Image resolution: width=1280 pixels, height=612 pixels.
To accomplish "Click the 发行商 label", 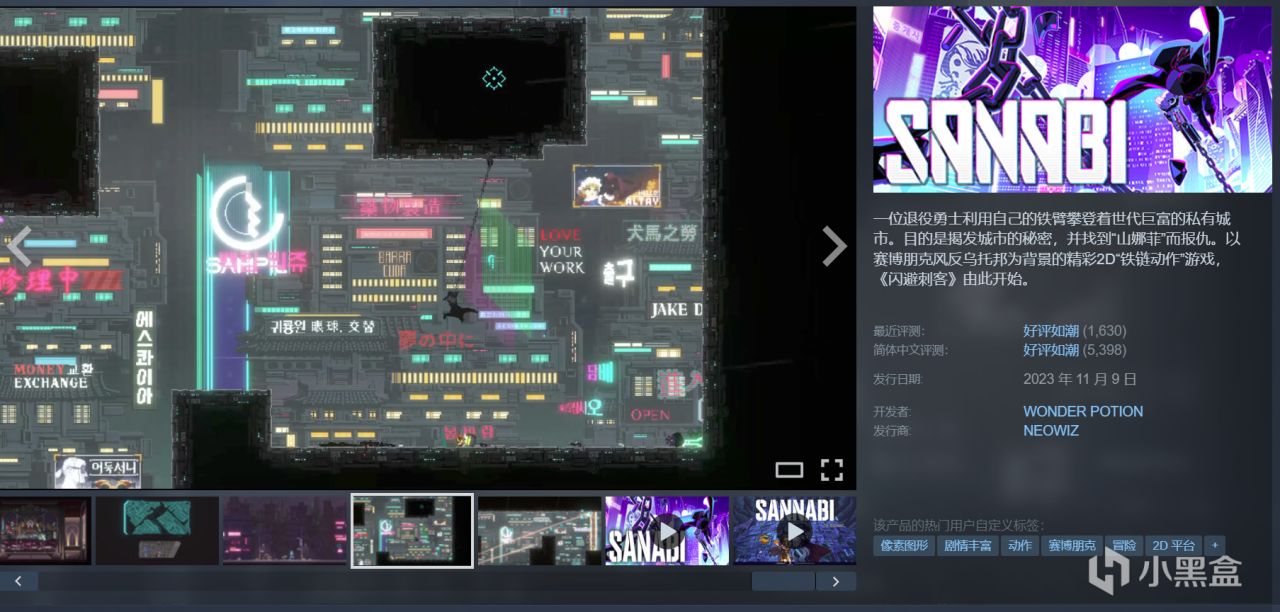I will [x=892, y=431].
